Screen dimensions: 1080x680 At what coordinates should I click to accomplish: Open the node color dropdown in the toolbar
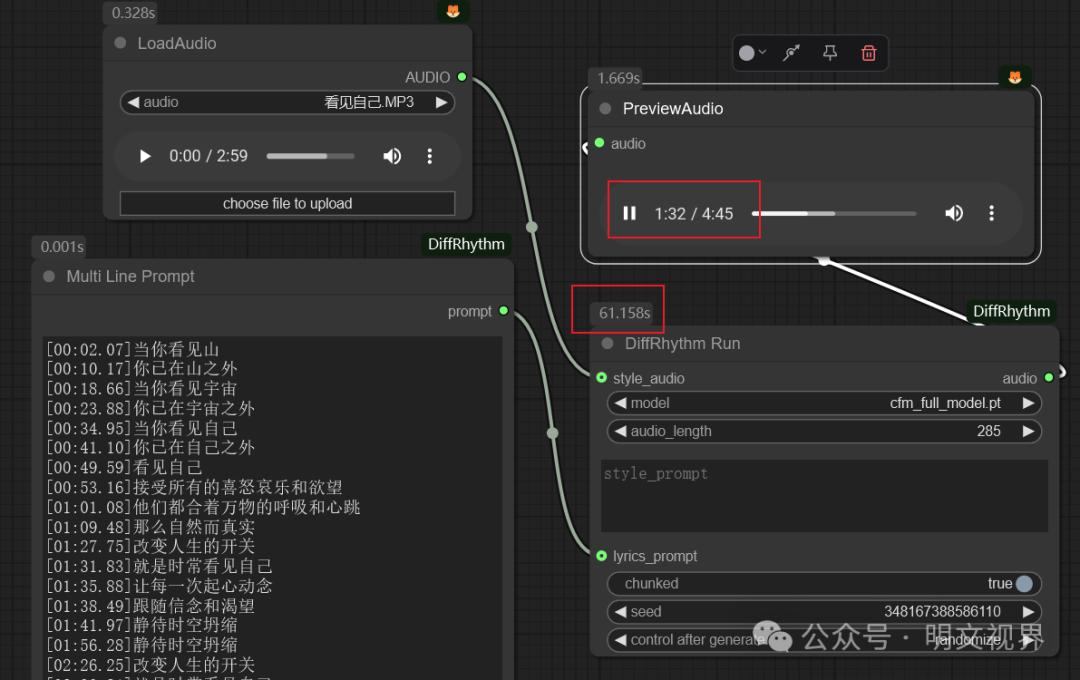click(752, 53)
